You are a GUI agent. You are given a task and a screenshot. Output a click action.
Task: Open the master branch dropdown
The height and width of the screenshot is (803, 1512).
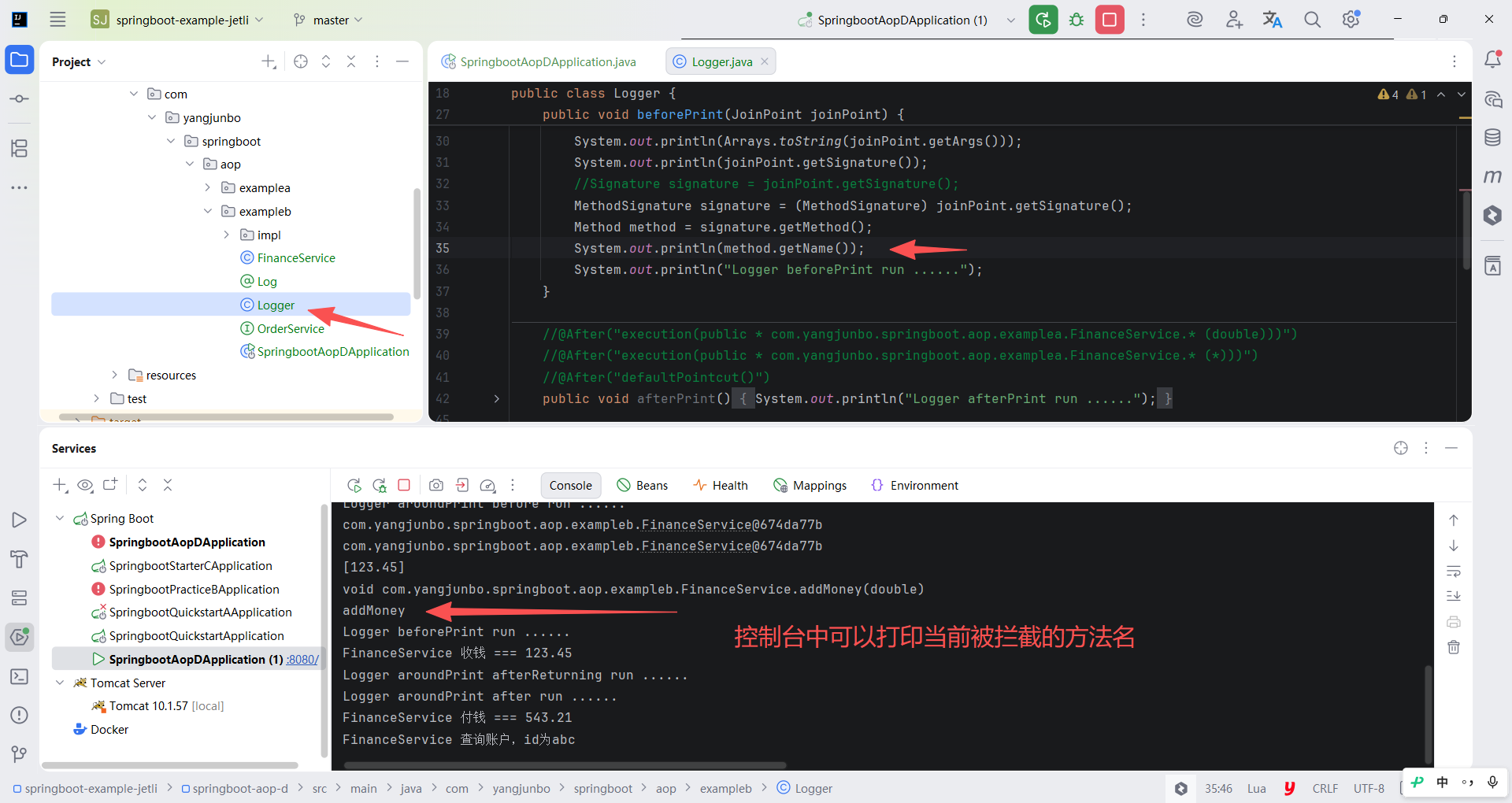pyautogui.click(x=328, y=20)
